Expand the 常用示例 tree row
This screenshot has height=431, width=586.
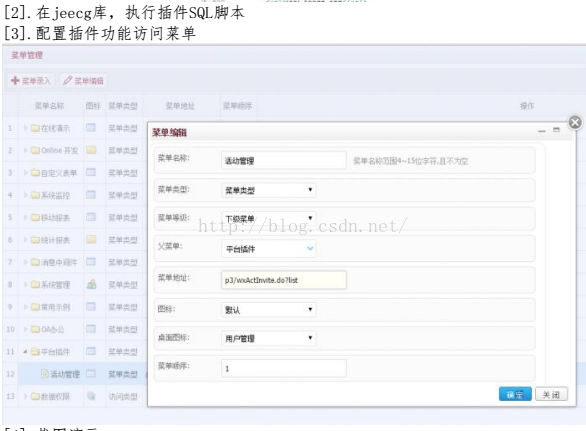click(25, 307)
